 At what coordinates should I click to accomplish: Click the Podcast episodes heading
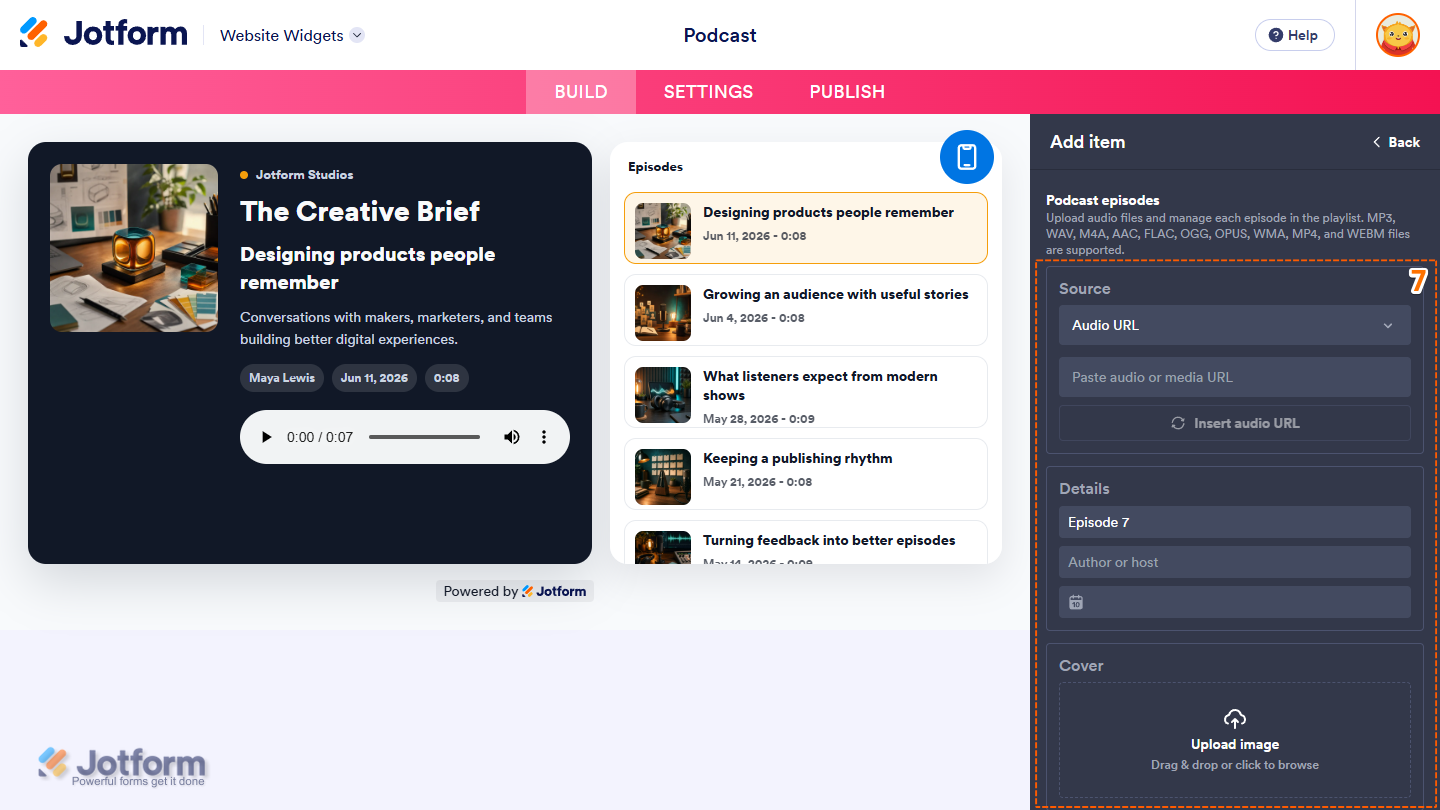point(1103,200)
